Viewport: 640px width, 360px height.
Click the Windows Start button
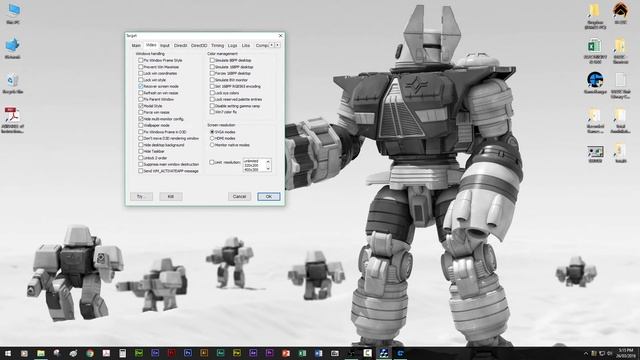[x=8, y=353]
